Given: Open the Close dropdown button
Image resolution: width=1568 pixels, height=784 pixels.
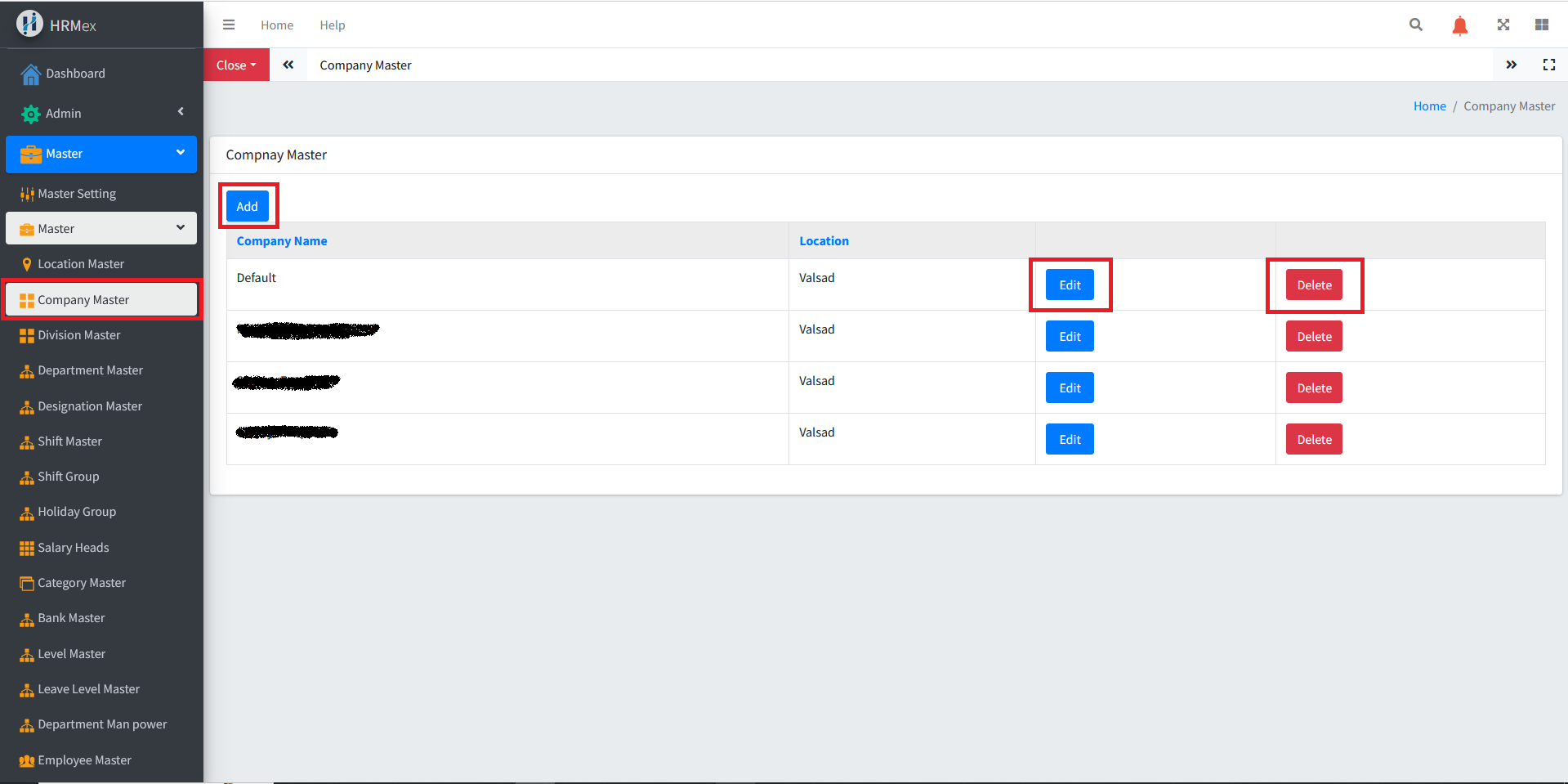Looking at the screenshot, I should tap(236, 65).
